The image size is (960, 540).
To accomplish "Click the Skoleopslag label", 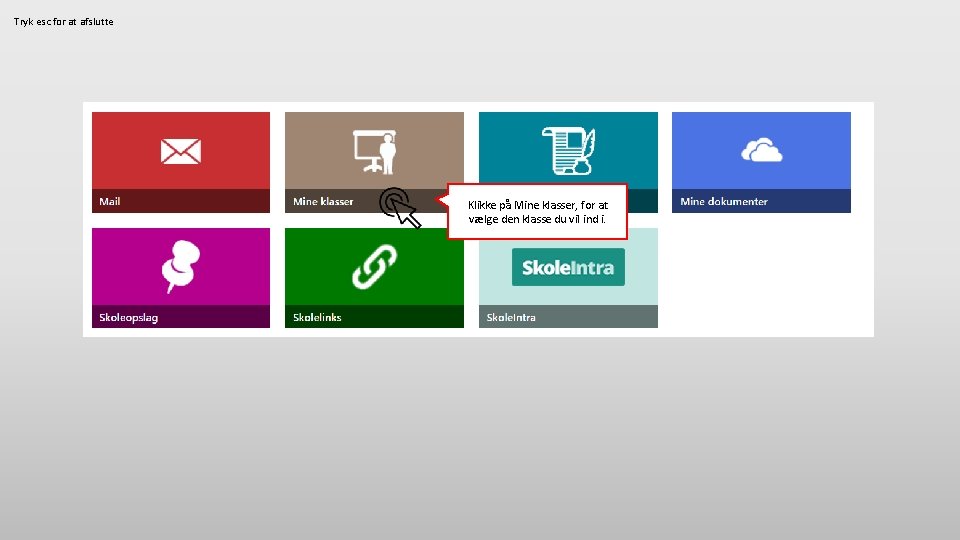I will click(x=129, y=318).
